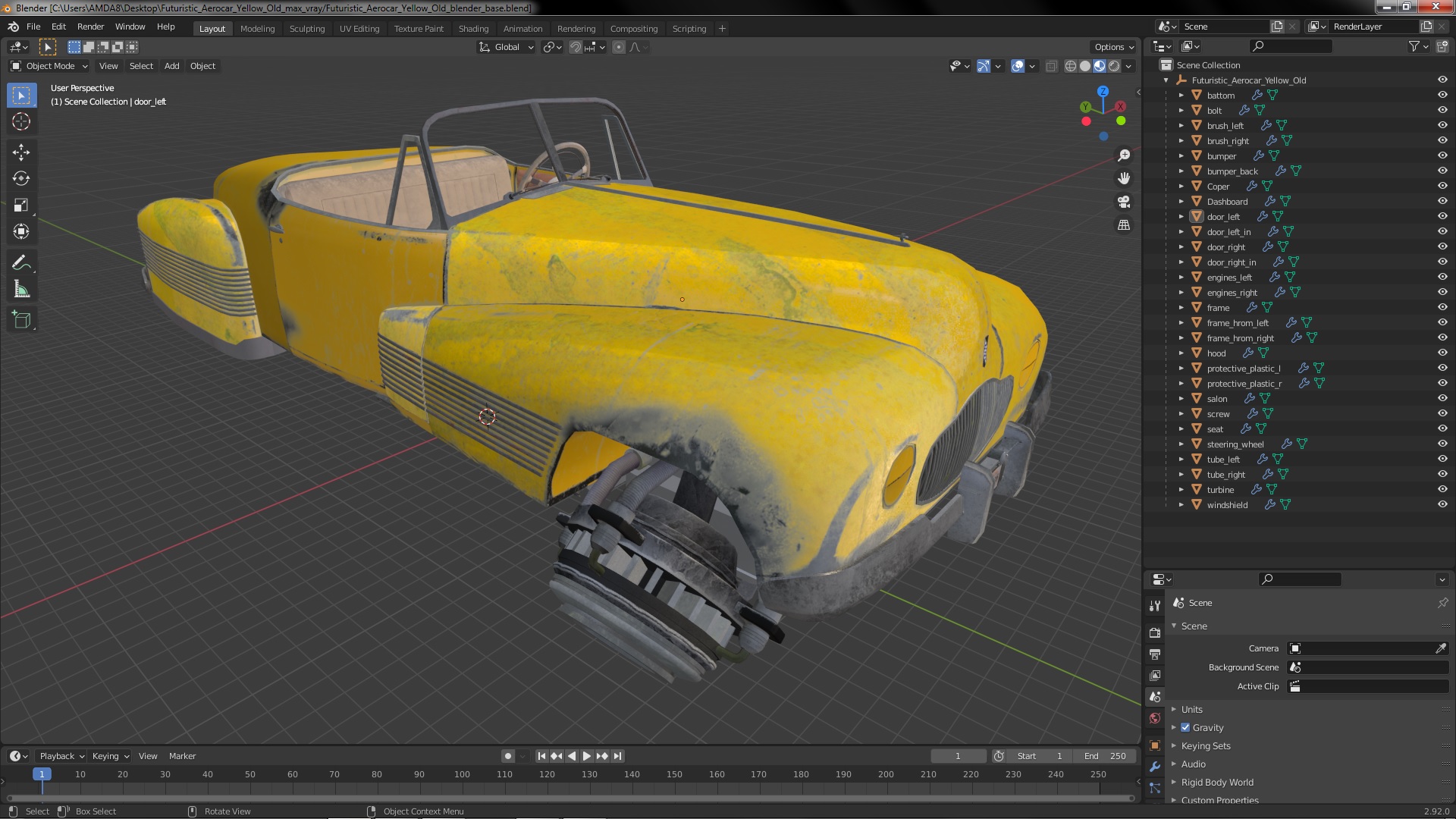
Task: Click the current frame number field
Action: pyautogui.click(x=958, y=756)
